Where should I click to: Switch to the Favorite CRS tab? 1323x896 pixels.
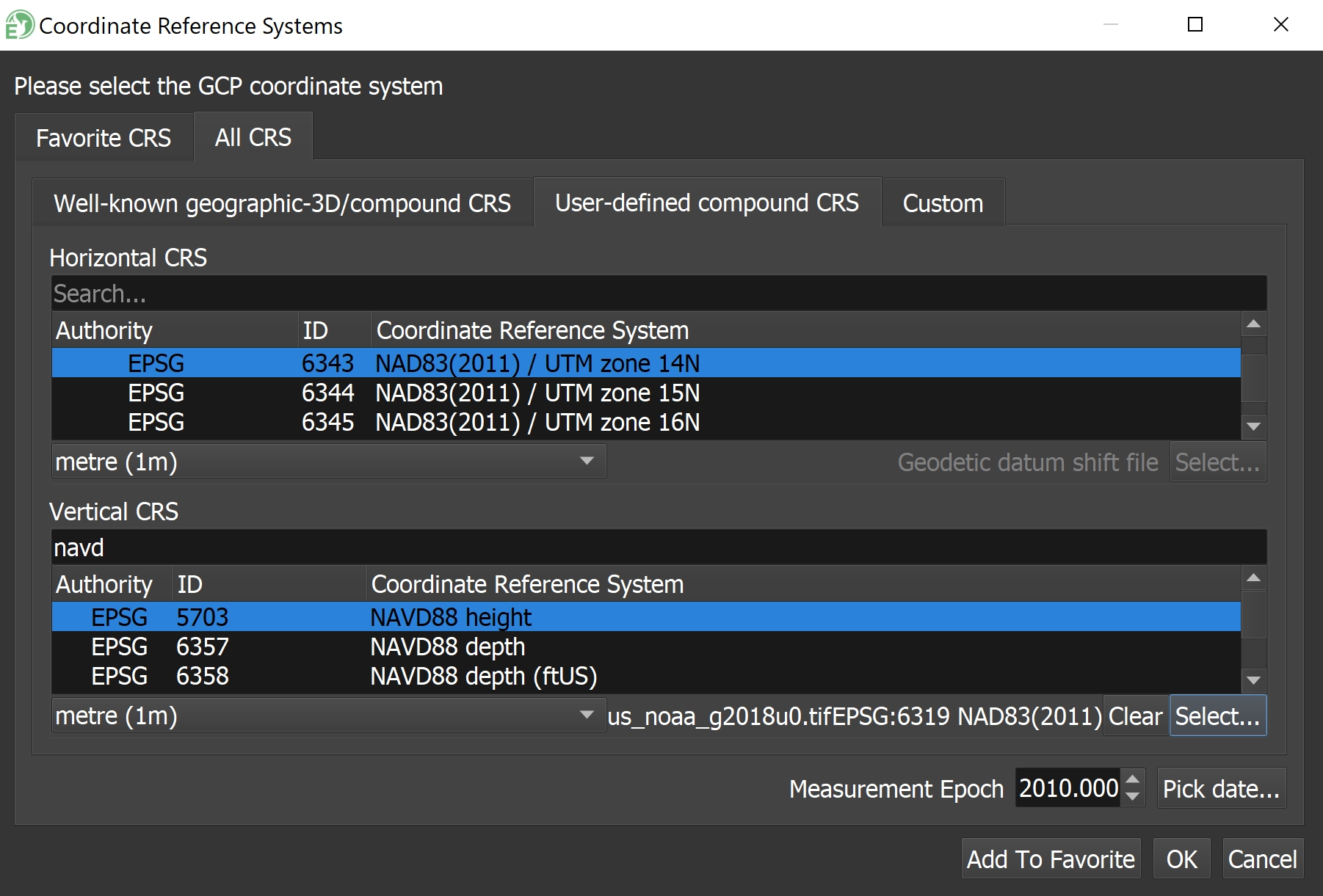[104, 138]
